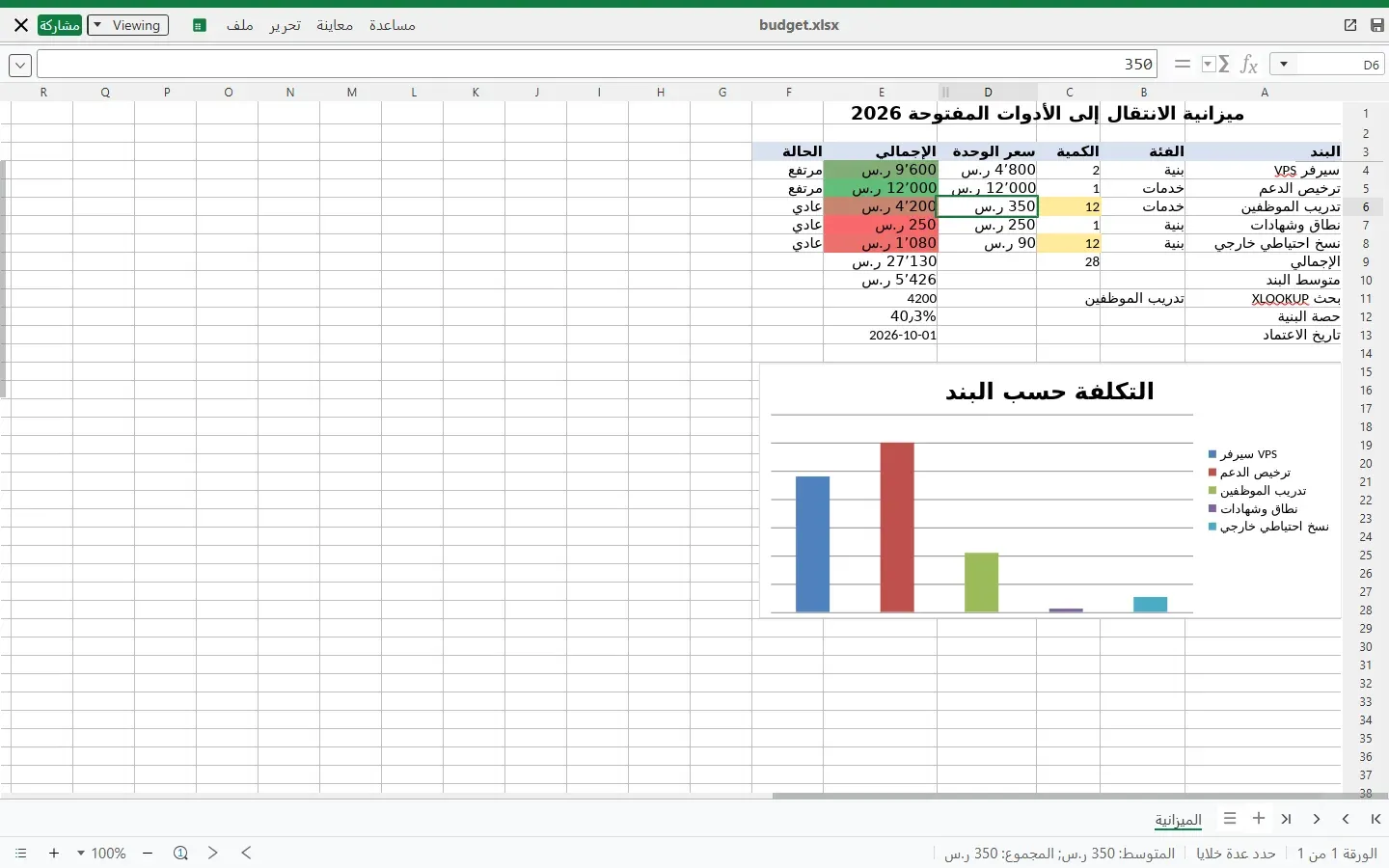Click the open-in-new-window icon beside save
Image resolution: width=1389 pixels, height=868 pixels.
1349,25
